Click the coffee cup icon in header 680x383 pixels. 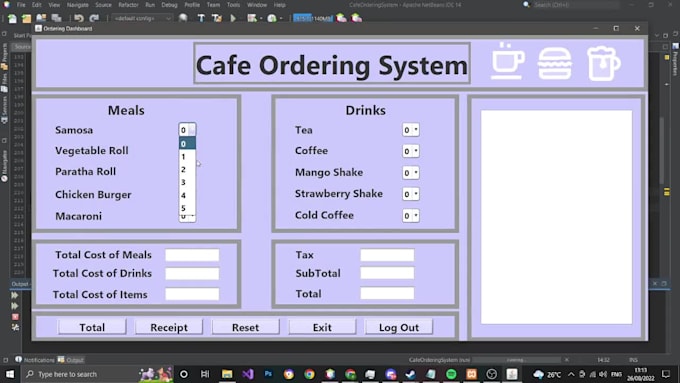point(508,61)
